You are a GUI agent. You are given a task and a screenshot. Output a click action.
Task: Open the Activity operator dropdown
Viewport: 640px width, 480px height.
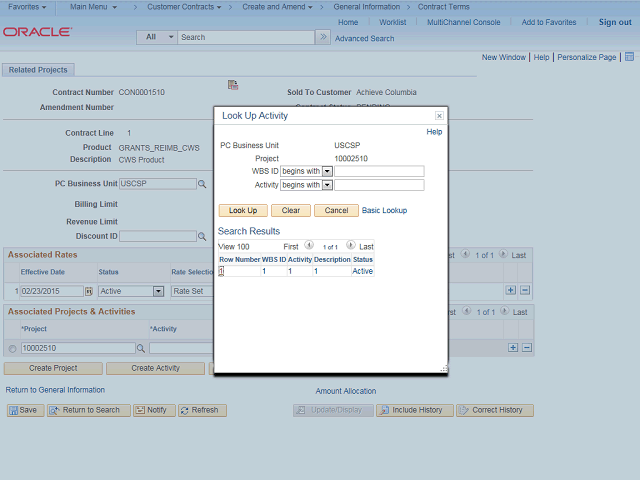(327, 185)
